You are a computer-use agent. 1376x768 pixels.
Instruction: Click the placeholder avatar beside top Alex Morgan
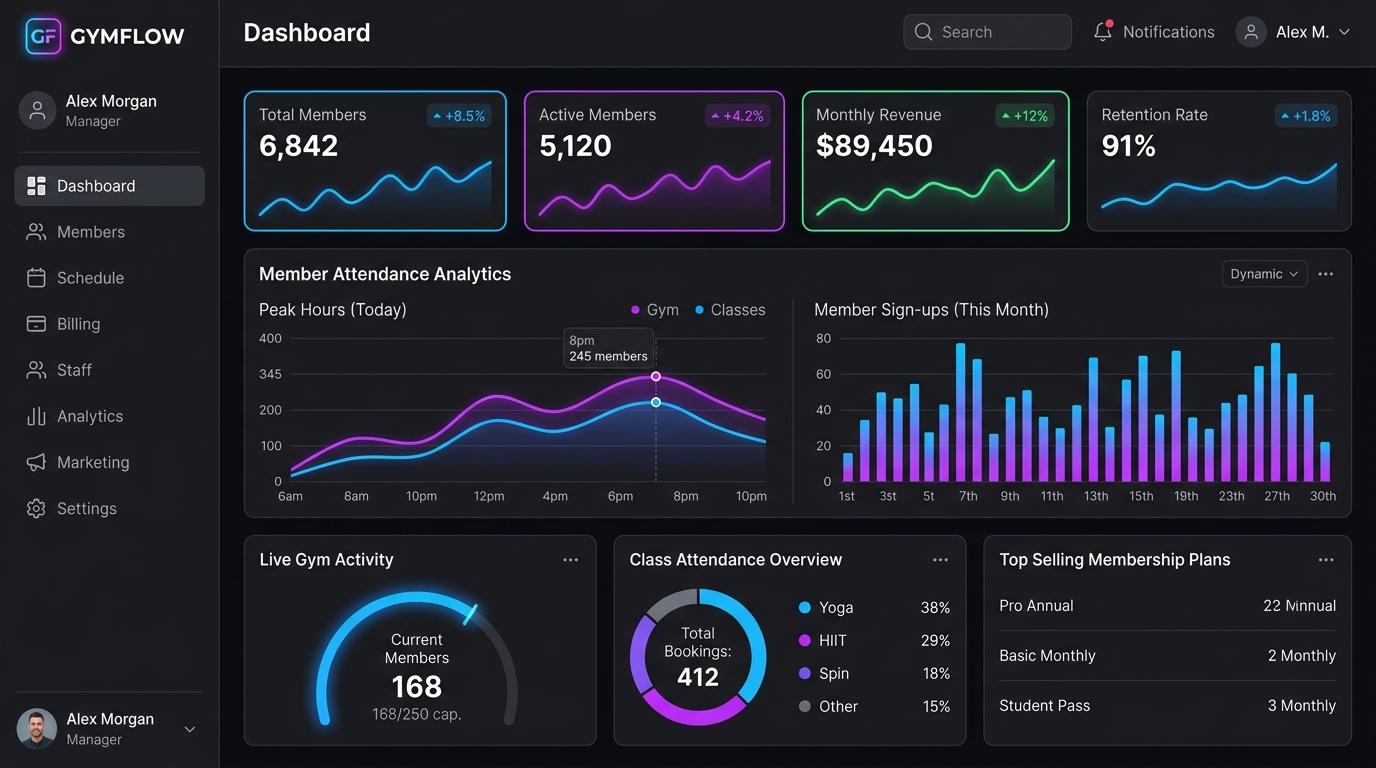click(37, 111)
